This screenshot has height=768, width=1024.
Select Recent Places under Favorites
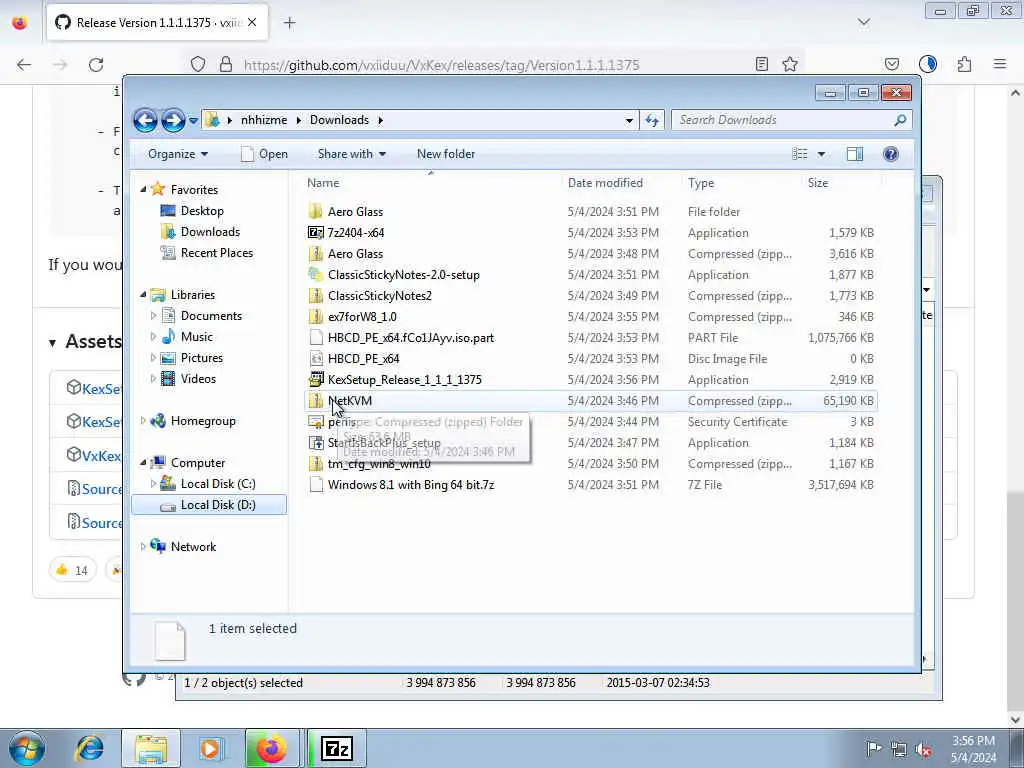point(217,253)
